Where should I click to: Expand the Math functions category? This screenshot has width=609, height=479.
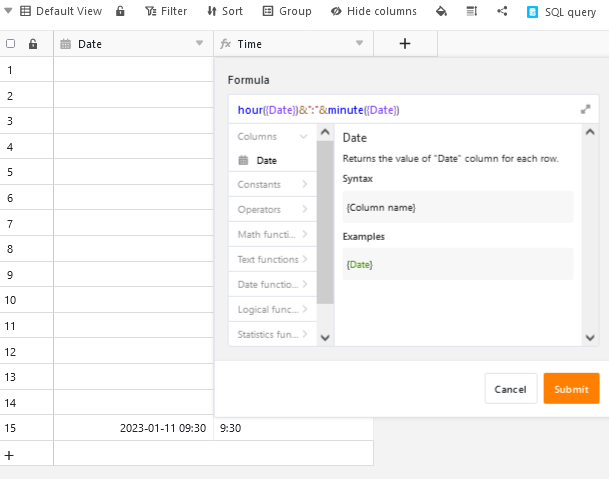point(272,234)
